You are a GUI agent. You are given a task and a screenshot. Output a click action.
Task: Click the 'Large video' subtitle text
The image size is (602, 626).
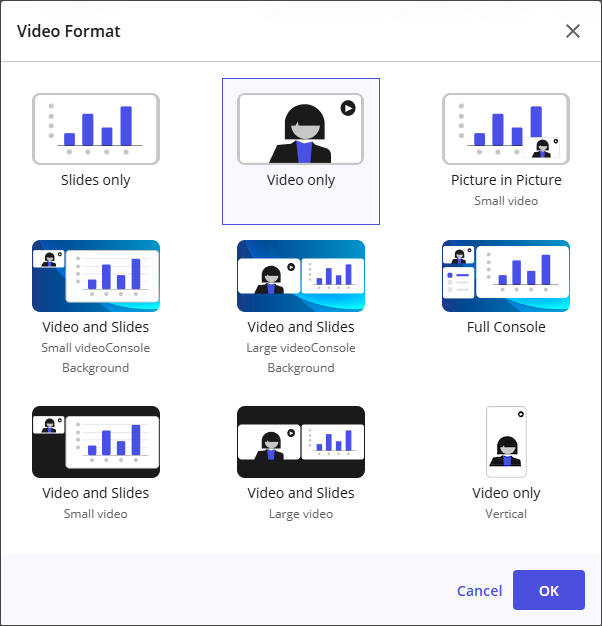[301, 514]
